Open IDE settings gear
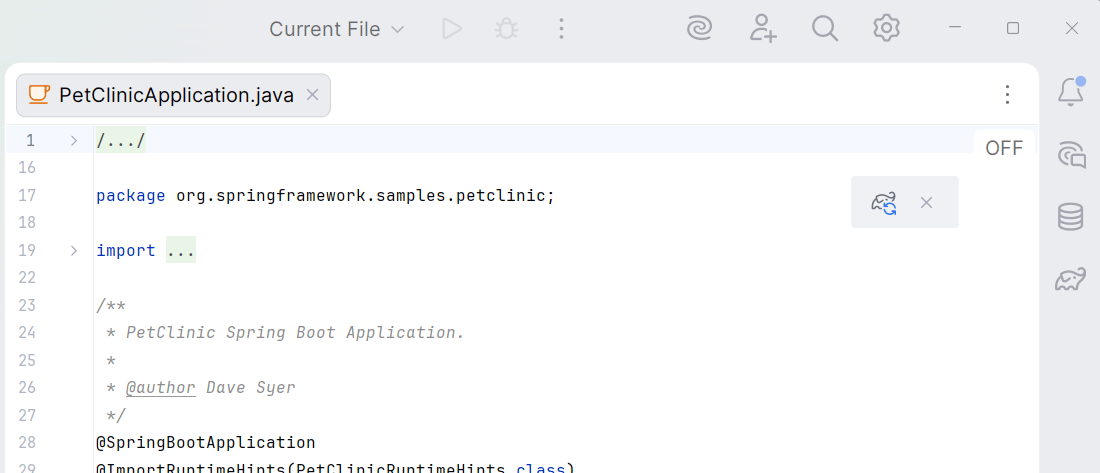Viewport: 1100px width, 473px height. click(887, 29)
